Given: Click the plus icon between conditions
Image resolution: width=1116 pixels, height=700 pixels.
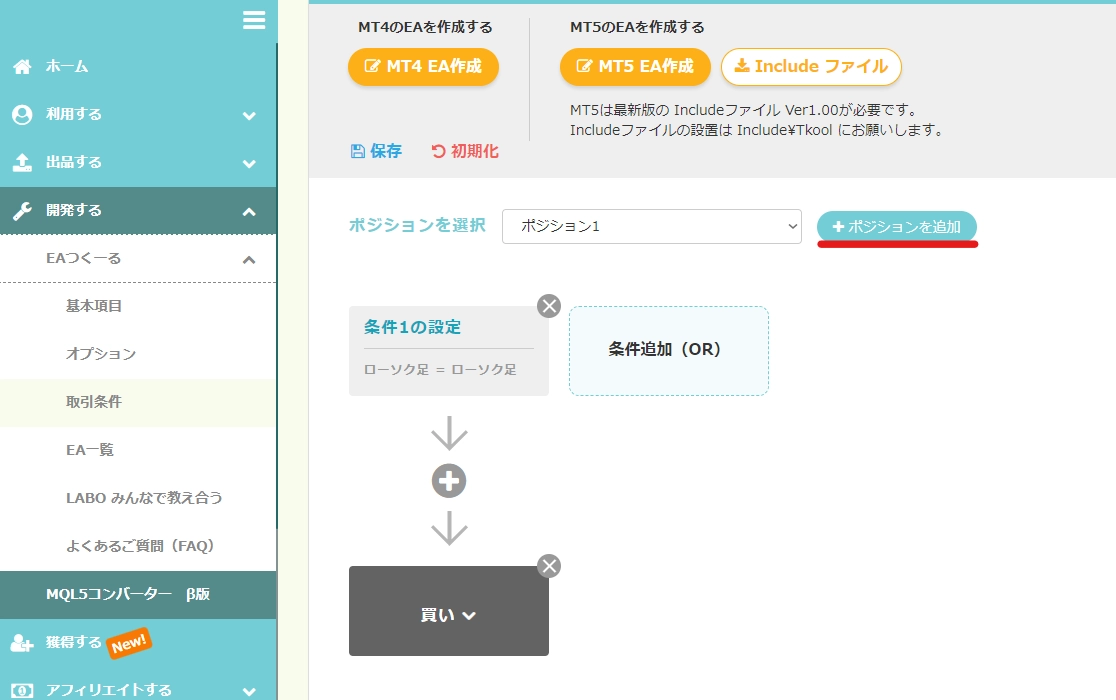Looking at the screenshot, I should point(448,481).
